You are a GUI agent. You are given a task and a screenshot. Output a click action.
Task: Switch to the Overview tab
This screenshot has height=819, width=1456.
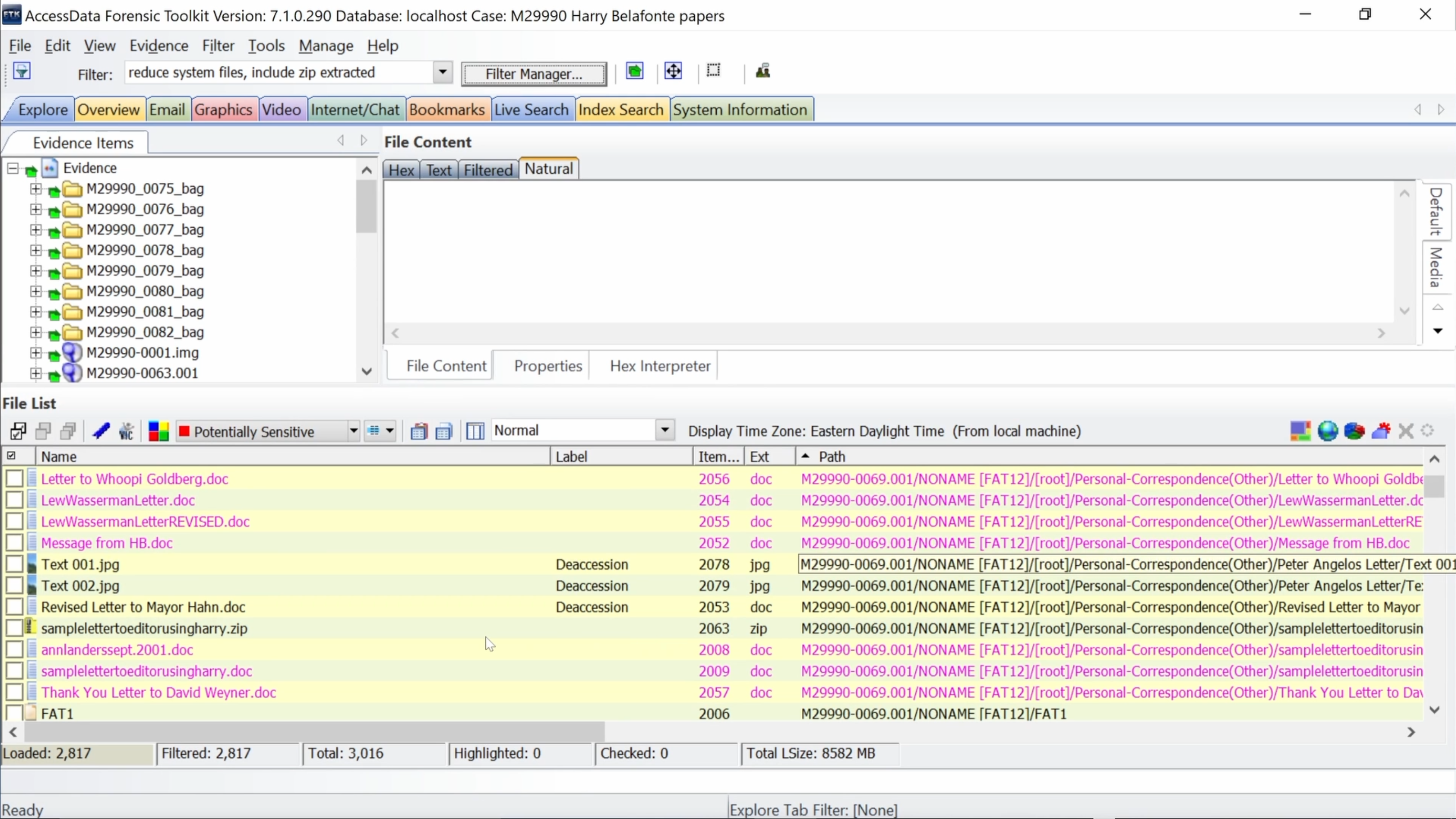109,110
